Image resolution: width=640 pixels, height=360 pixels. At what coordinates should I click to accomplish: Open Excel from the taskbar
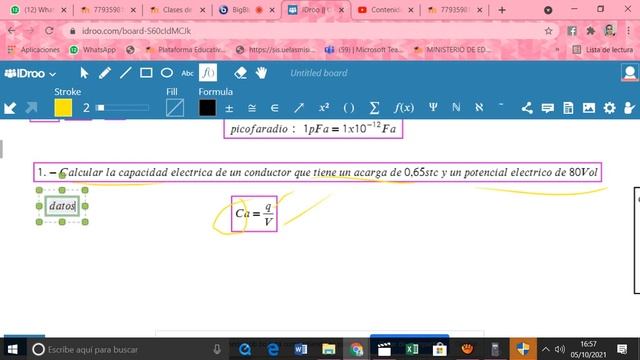tap(412, 349)
